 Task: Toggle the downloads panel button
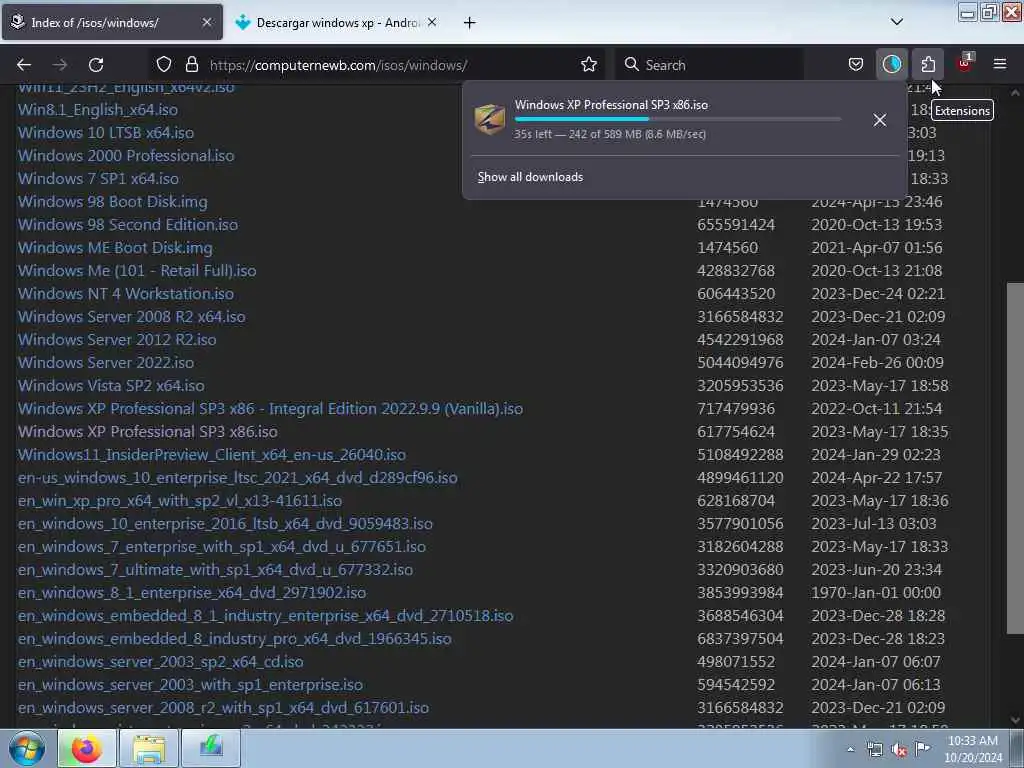(892, 65)
